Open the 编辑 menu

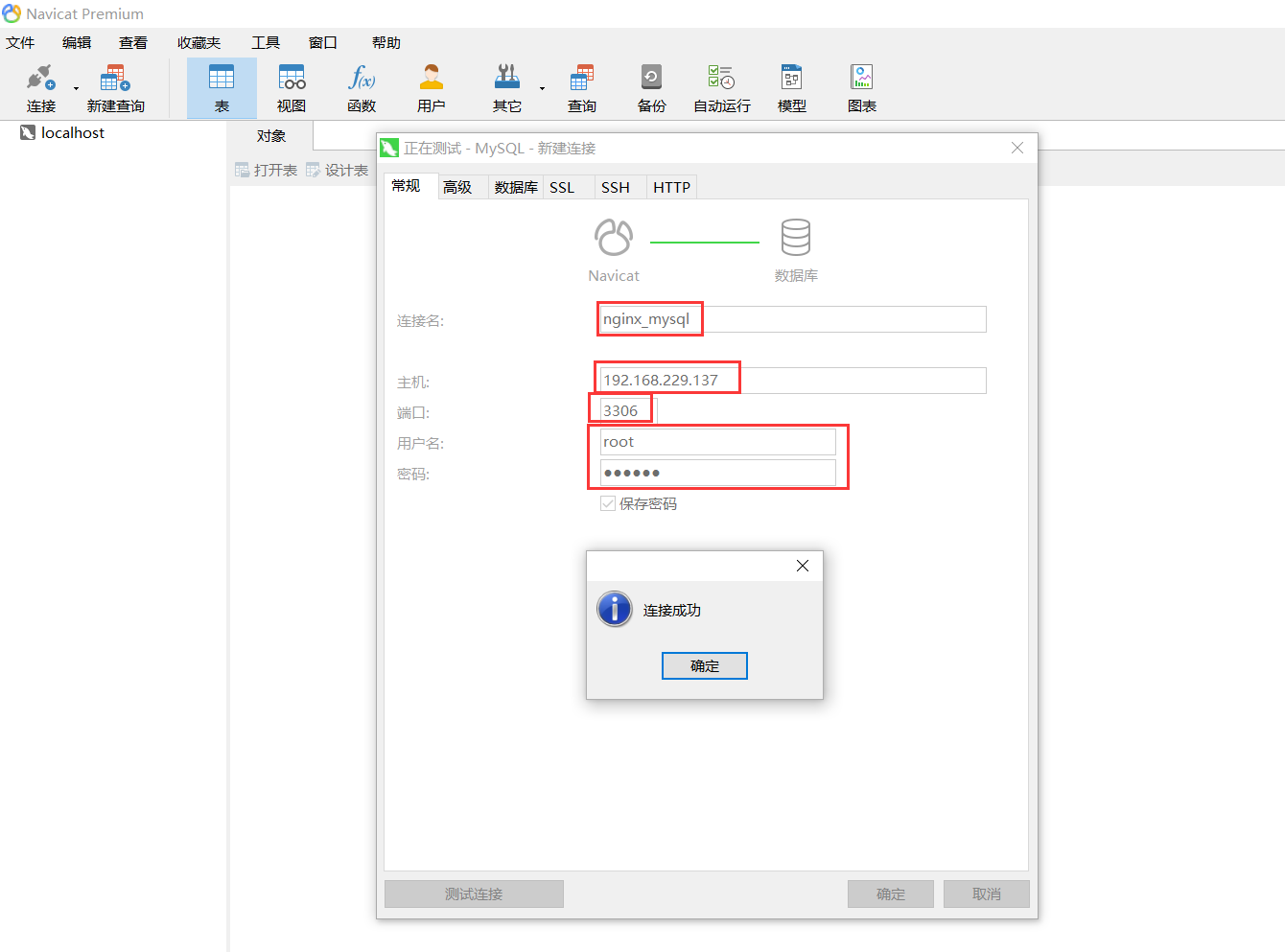pos(77,42)
